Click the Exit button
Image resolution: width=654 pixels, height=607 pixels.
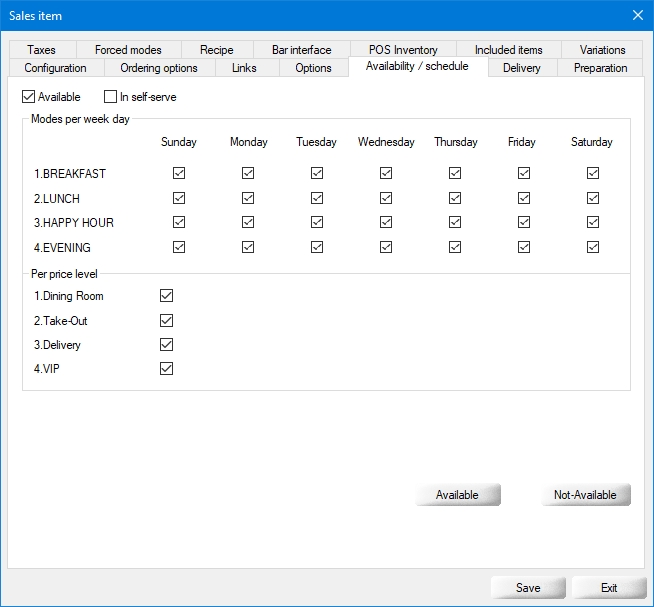(x=608, y=588)
